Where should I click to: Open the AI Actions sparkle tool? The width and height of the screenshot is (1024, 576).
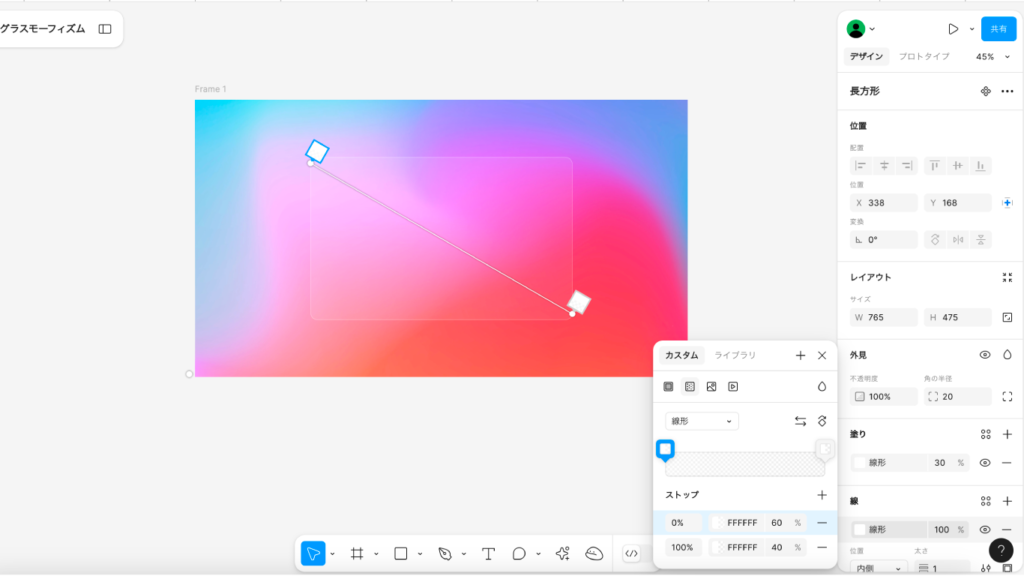[563, 554]
